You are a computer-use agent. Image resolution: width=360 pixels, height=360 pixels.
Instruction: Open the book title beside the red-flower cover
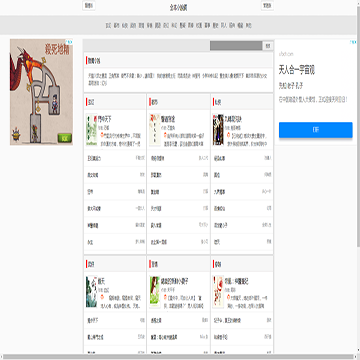click(x=237, y=281)
